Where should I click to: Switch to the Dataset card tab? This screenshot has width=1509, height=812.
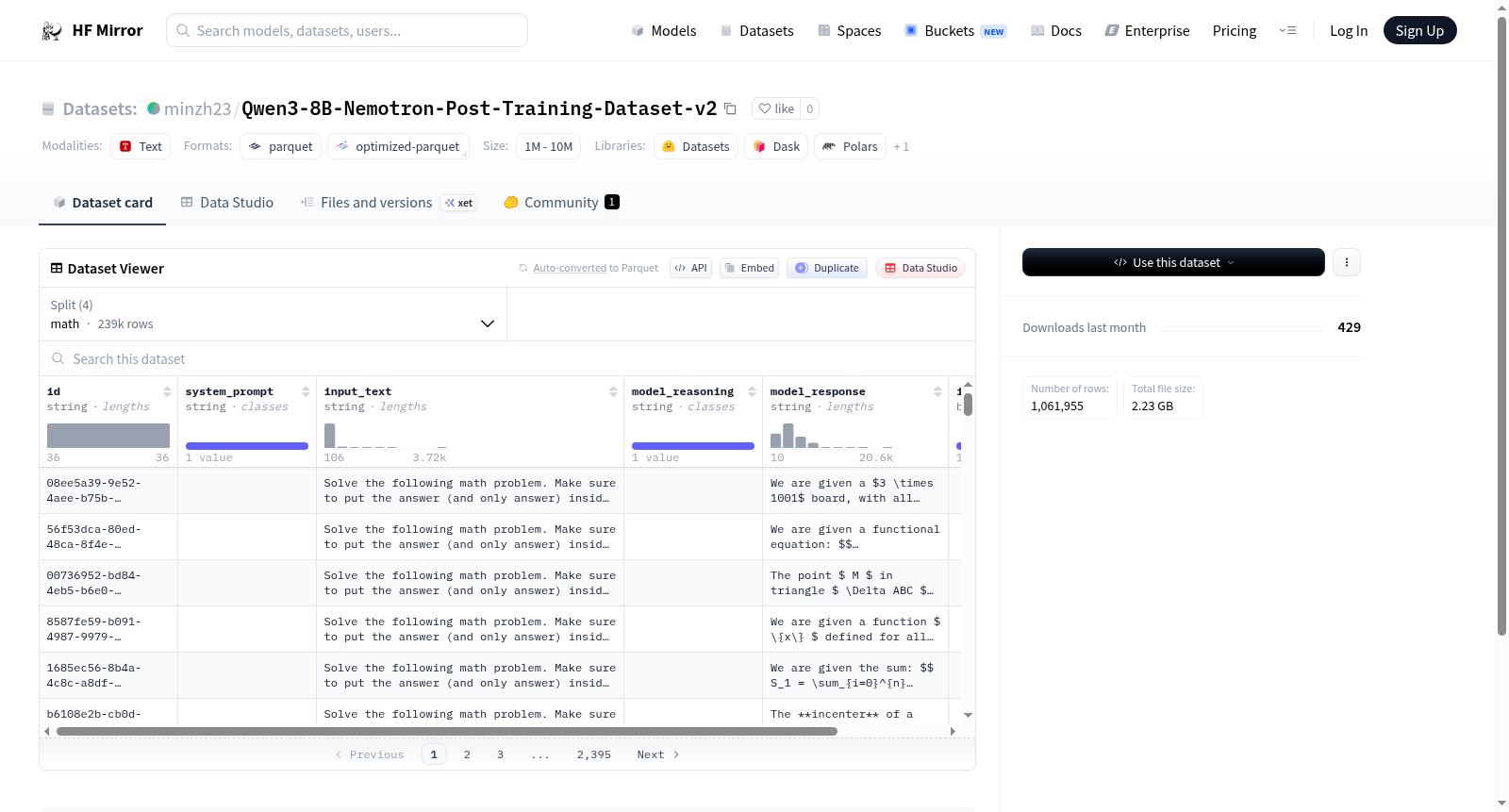click(103, 203)
